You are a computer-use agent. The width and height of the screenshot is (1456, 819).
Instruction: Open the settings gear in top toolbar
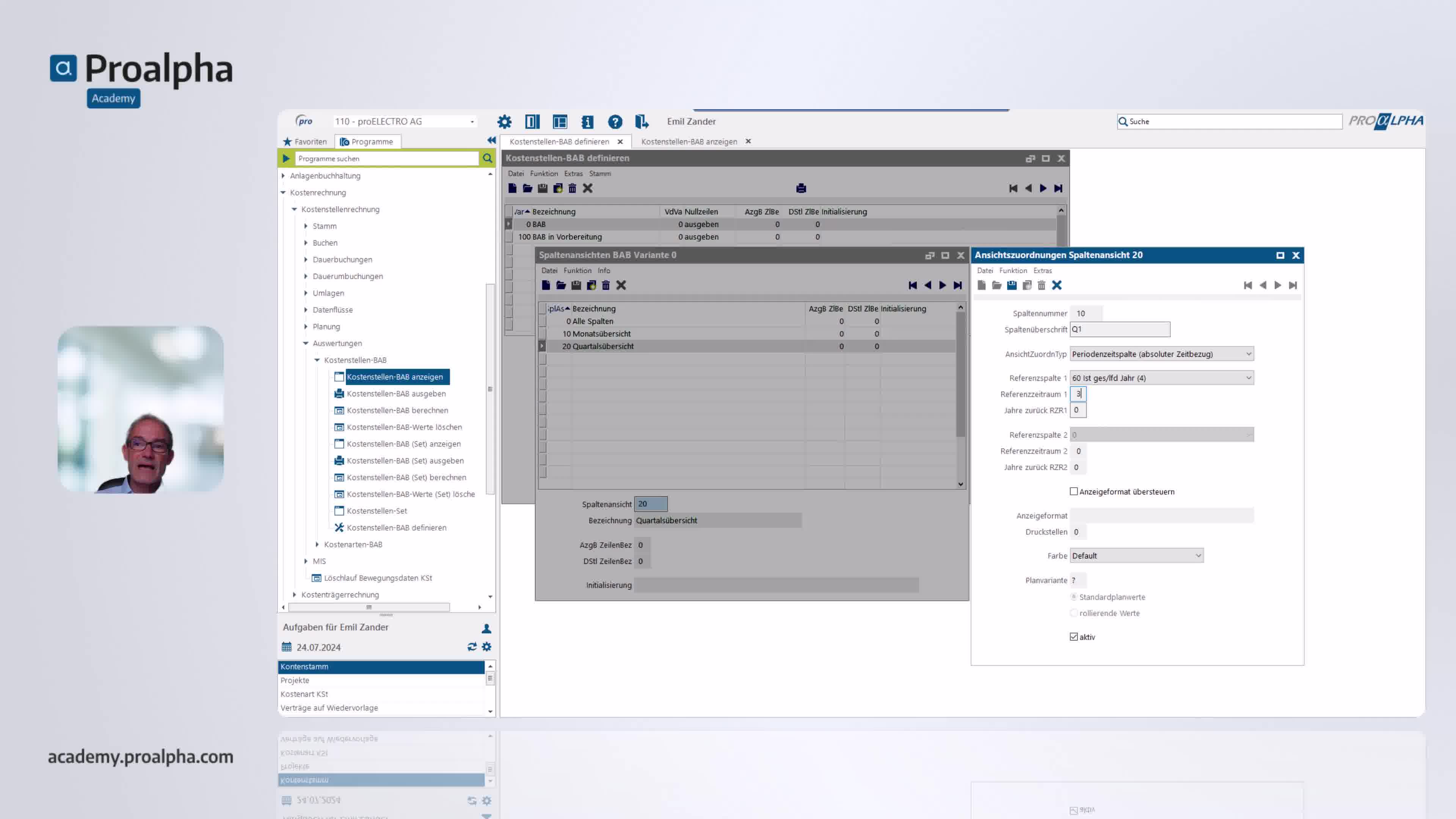(504, 121)
